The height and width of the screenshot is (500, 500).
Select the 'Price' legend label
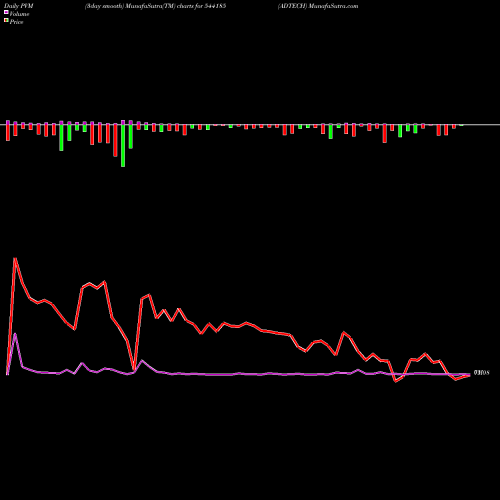[16, 22]
